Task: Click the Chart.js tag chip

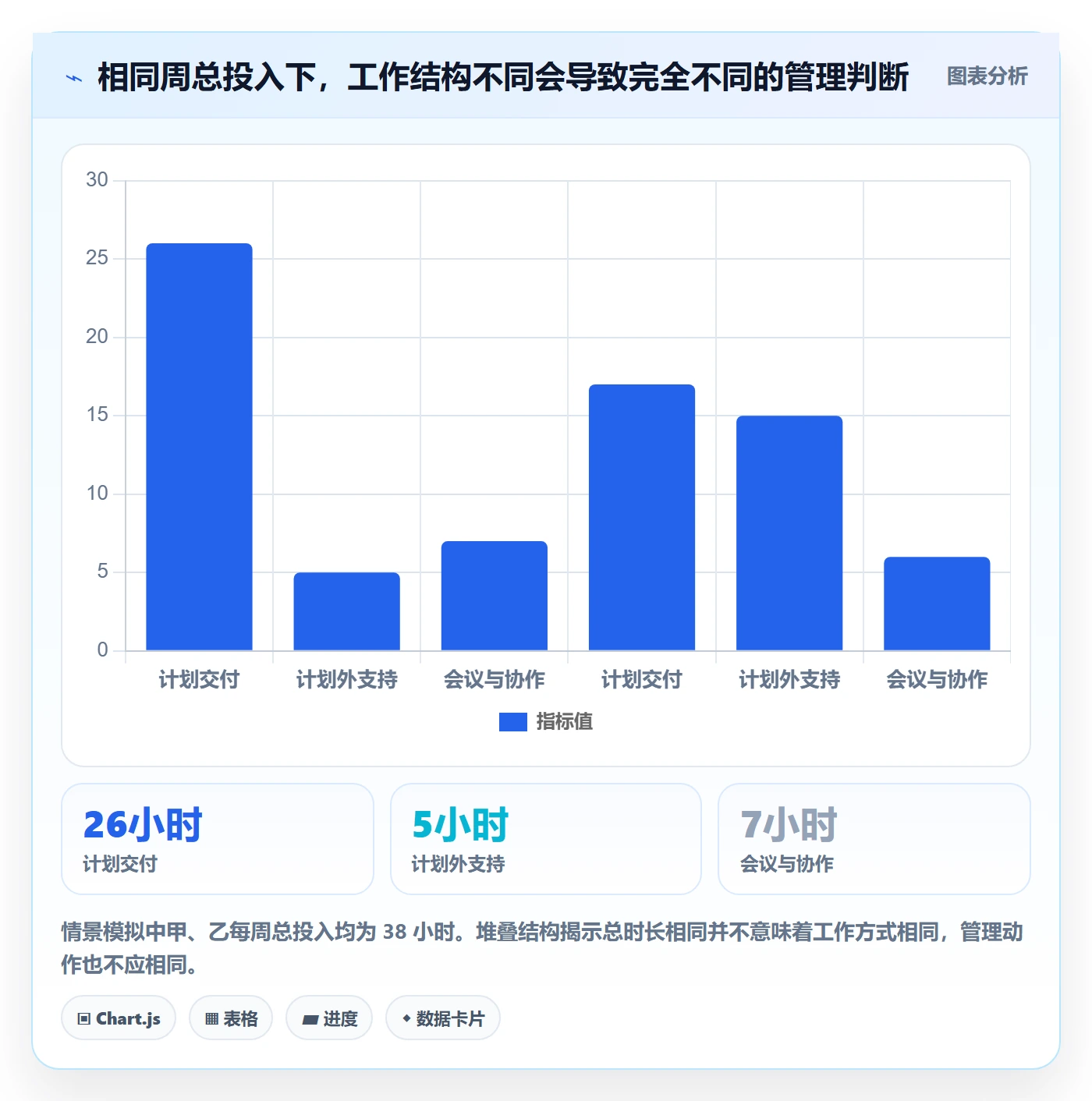Action: 119,1018
